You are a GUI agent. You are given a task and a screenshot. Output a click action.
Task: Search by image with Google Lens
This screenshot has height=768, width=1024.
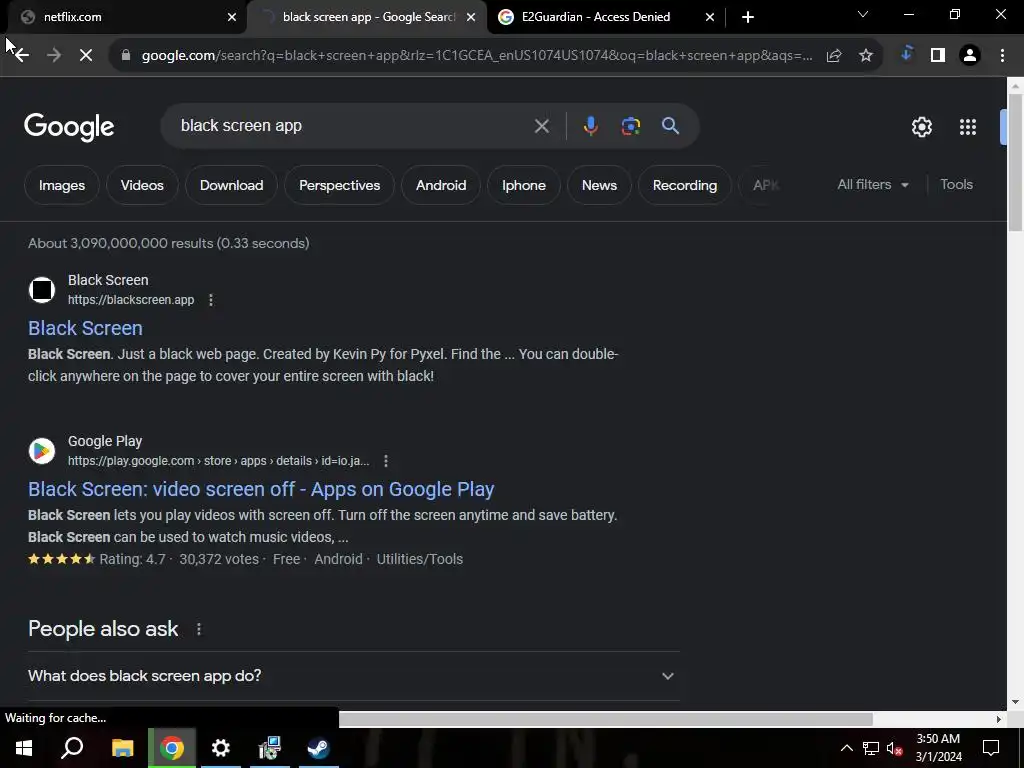point(631,126)
